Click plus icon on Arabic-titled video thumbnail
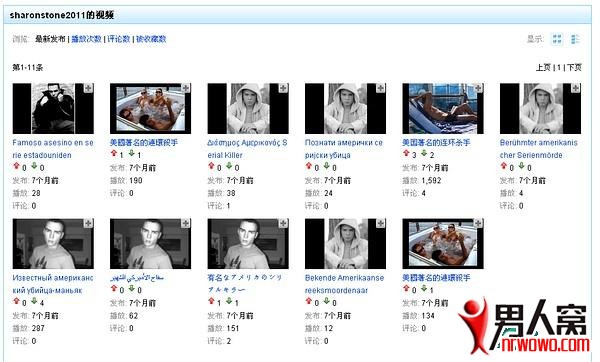This screenshot has height=362, width=600. pyautogui.click(x=186, y=223)
